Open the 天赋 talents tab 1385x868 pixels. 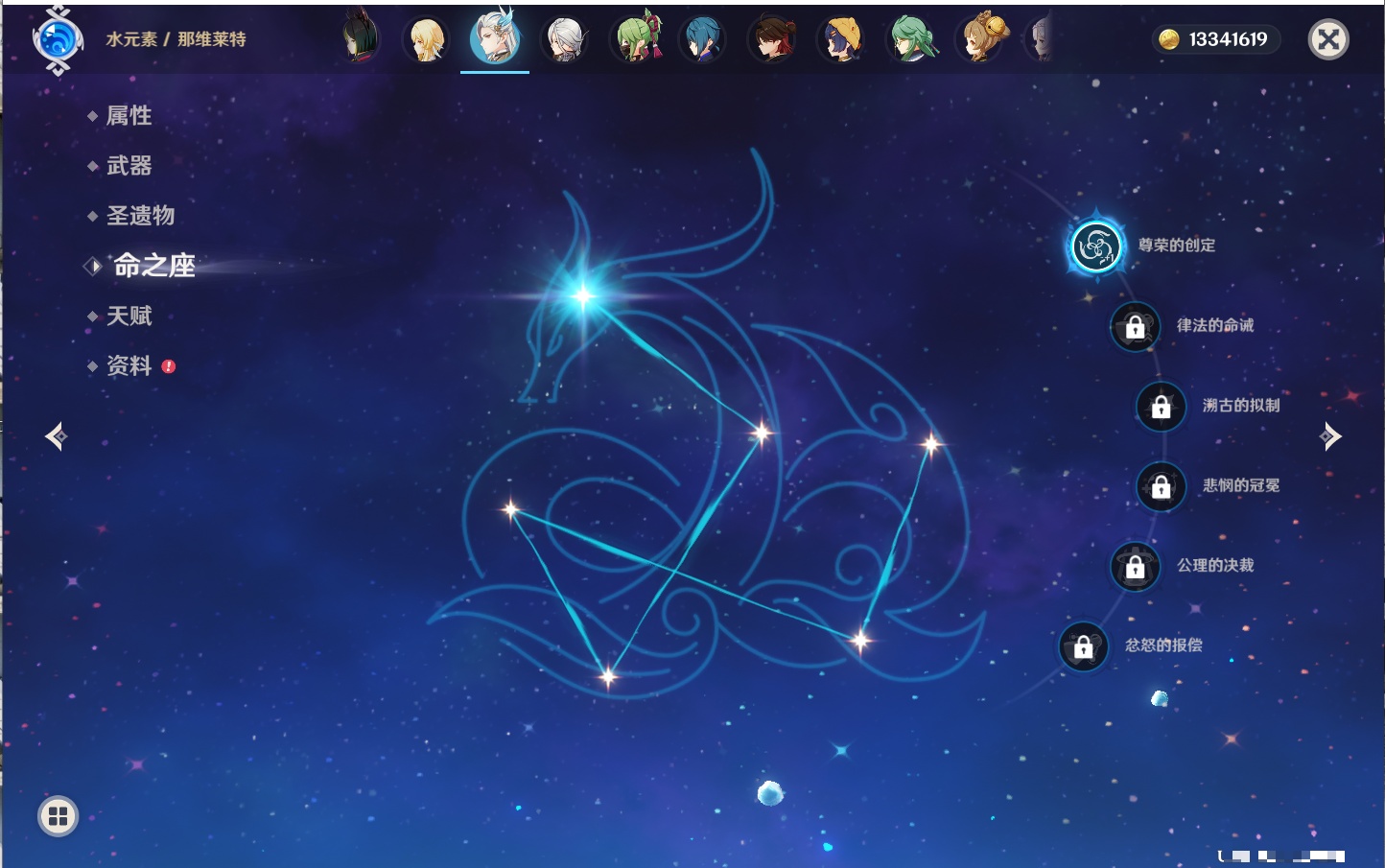[129, 316]
